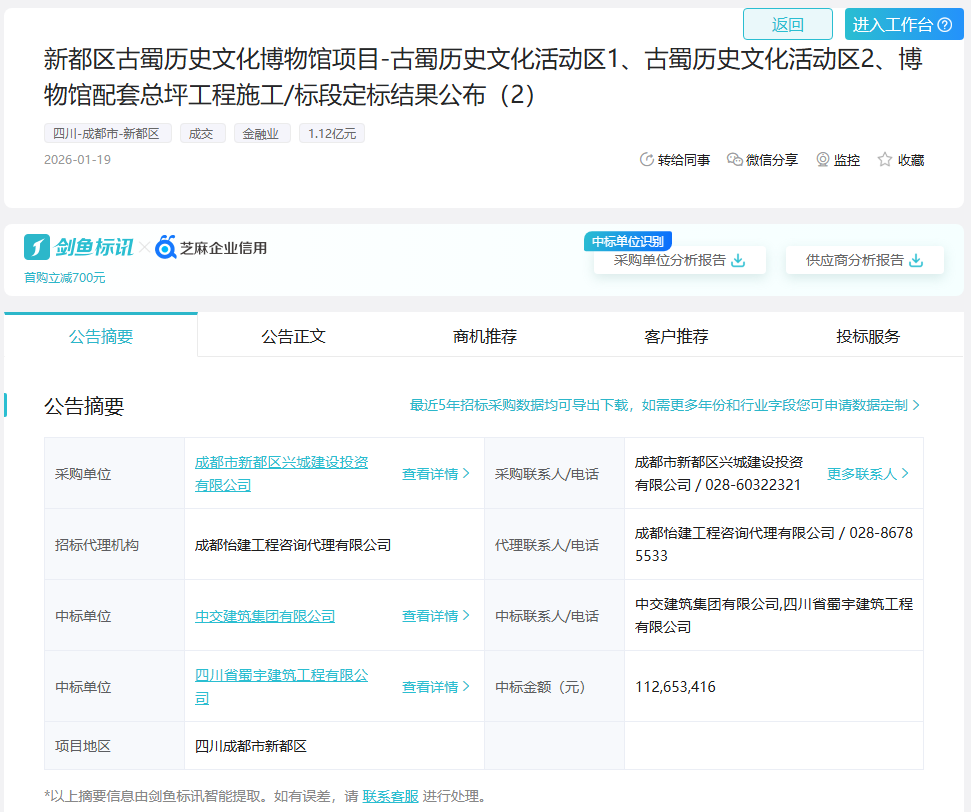Click the 监控 monitor icon
The width and height of the screenshot is (971, 812).
pyautogui.click(x=823, y=160)
